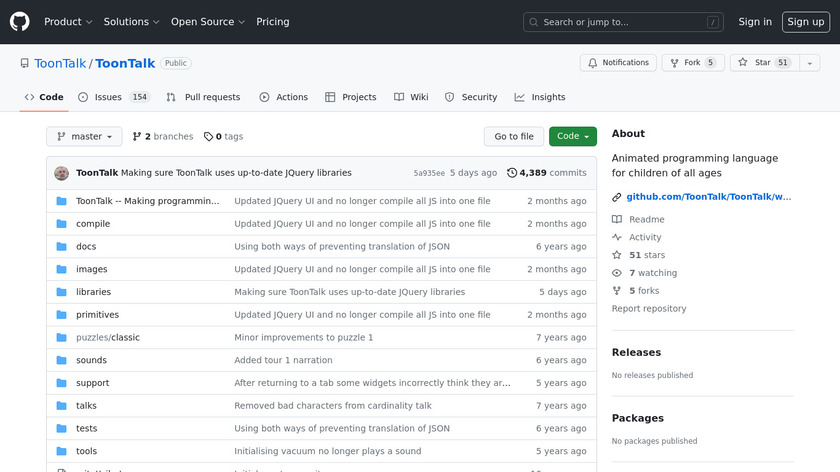Expand the Solutions menu

pyautogui.click(x=132, y=22)
